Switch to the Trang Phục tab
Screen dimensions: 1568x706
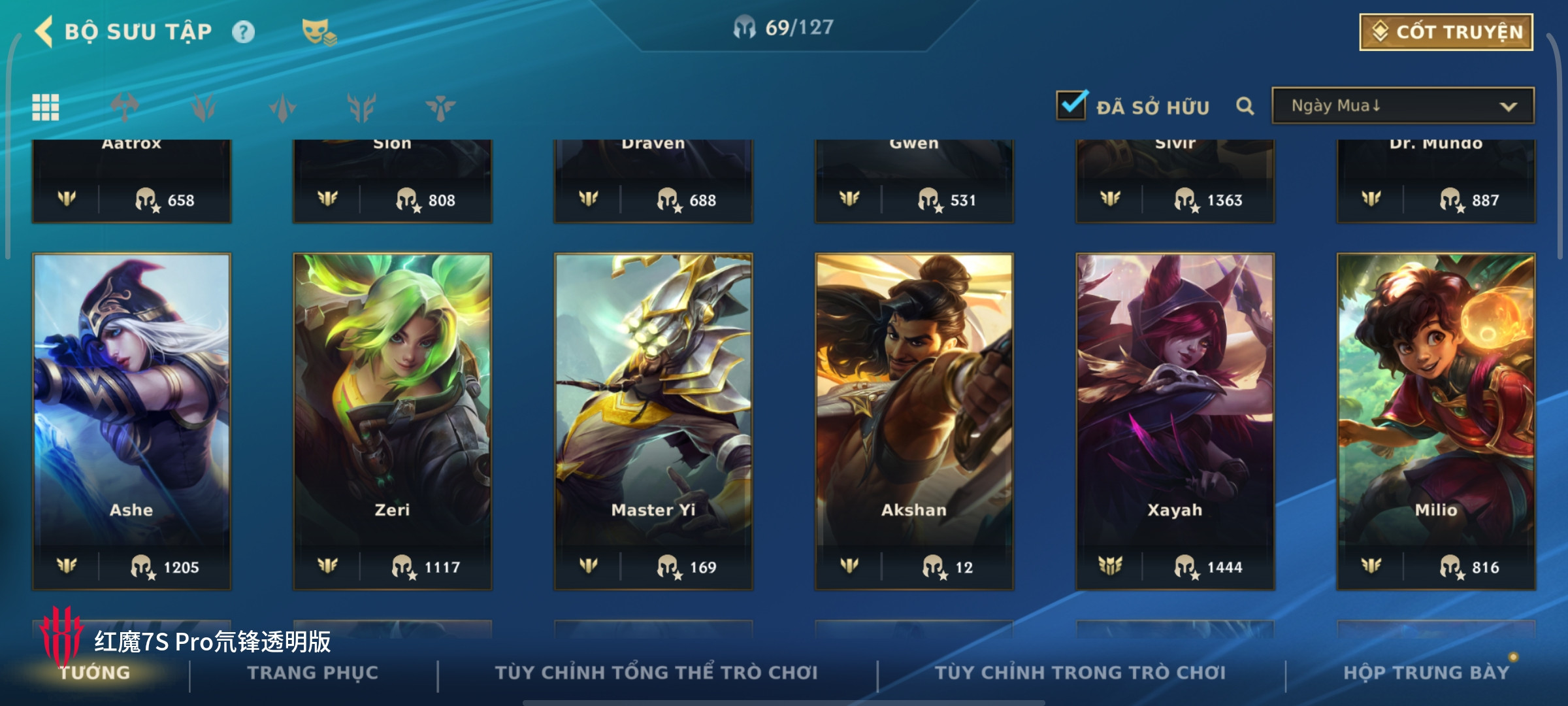(x=313, y=673)
